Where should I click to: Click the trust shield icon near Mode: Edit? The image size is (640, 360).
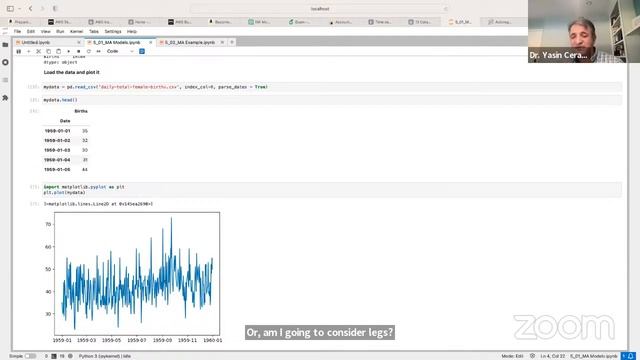click(532, 356)
